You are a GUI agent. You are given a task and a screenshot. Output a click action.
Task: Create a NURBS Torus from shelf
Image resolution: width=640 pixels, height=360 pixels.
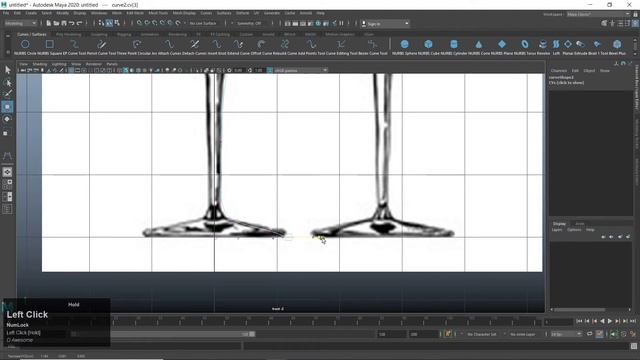525,44
